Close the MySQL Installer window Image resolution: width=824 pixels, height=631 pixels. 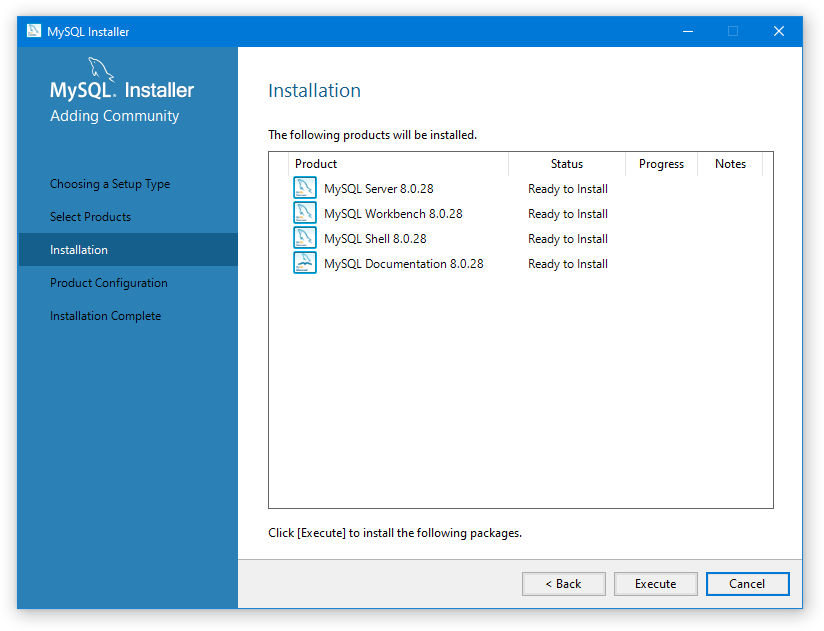(x=779, y=31)
